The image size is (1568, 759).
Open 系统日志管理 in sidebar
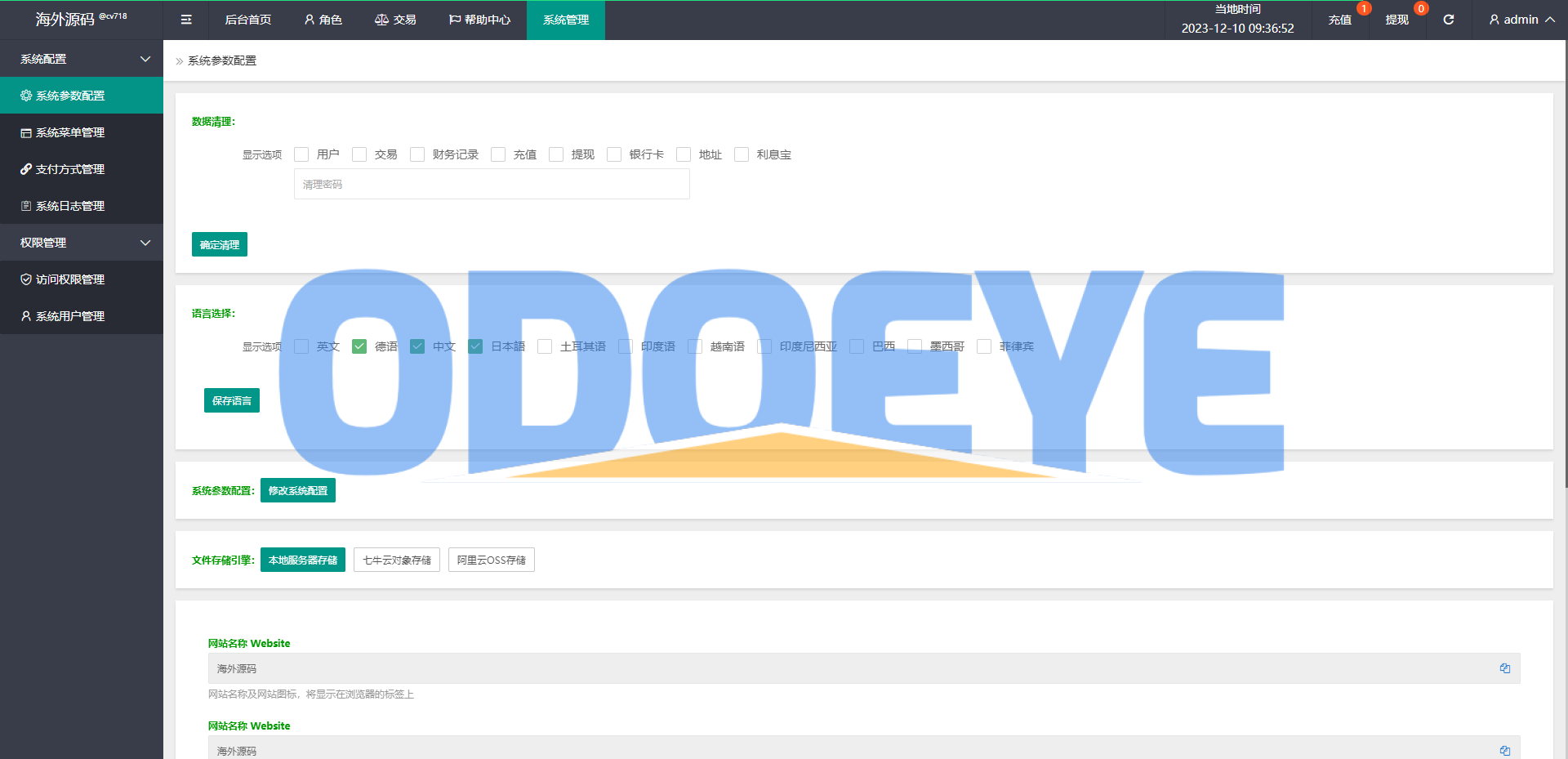click(82, 206)
